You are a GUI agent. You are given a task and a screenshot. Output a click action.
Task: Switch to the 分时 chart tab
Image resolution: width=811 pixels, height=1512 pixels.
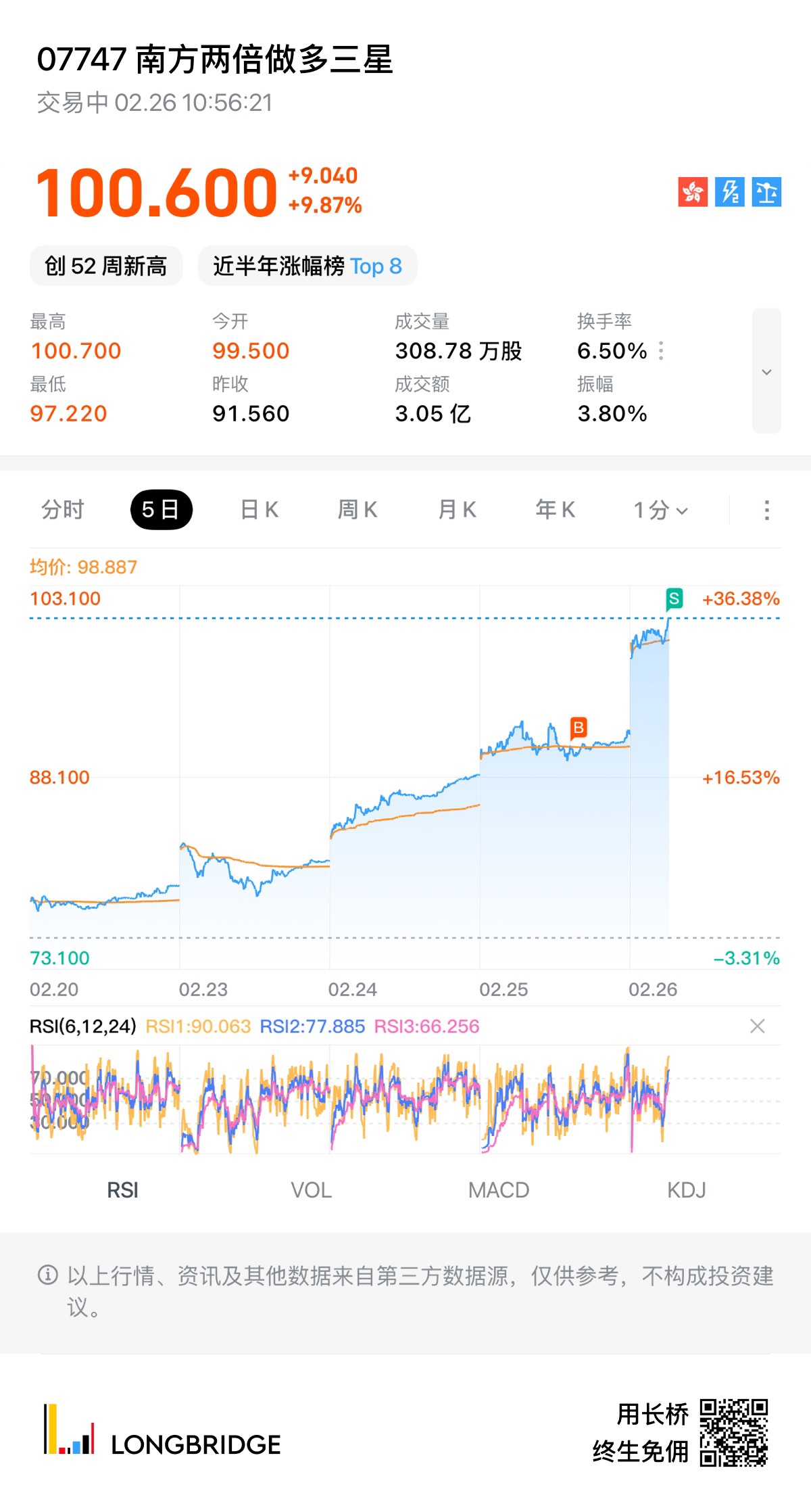tap(63, 510)
